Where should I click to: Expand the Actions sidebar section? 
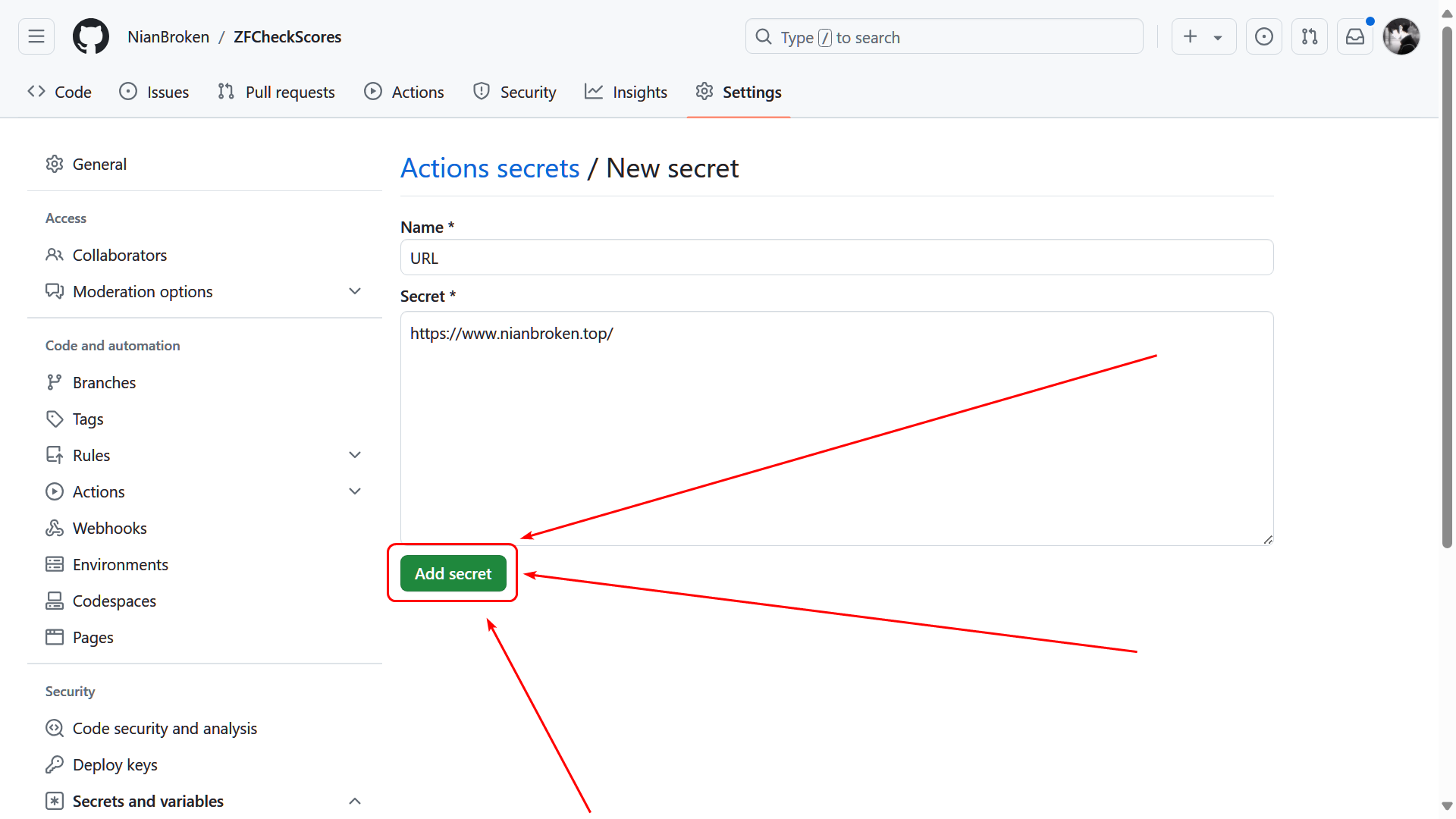pos(354,492)
